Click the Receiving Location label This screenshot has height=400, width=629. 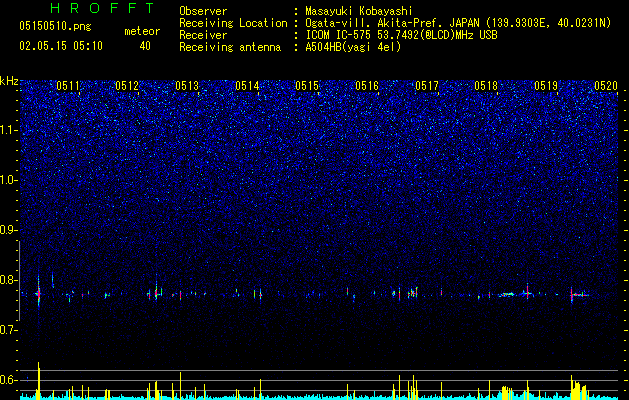pyautogui.click(x=233, y=23)
